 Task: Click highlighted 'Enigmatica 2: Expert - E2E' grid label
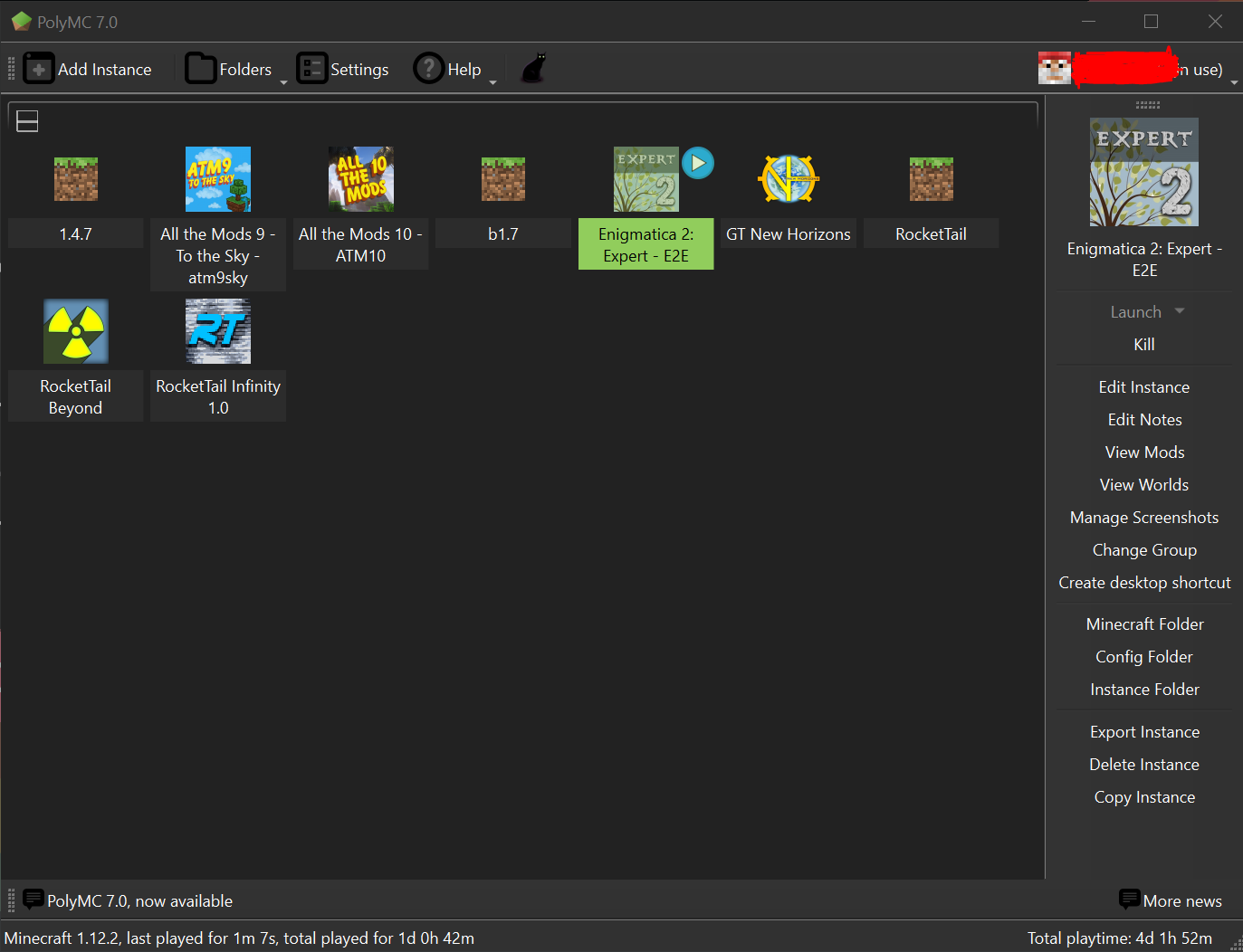(x=646, y=245)
